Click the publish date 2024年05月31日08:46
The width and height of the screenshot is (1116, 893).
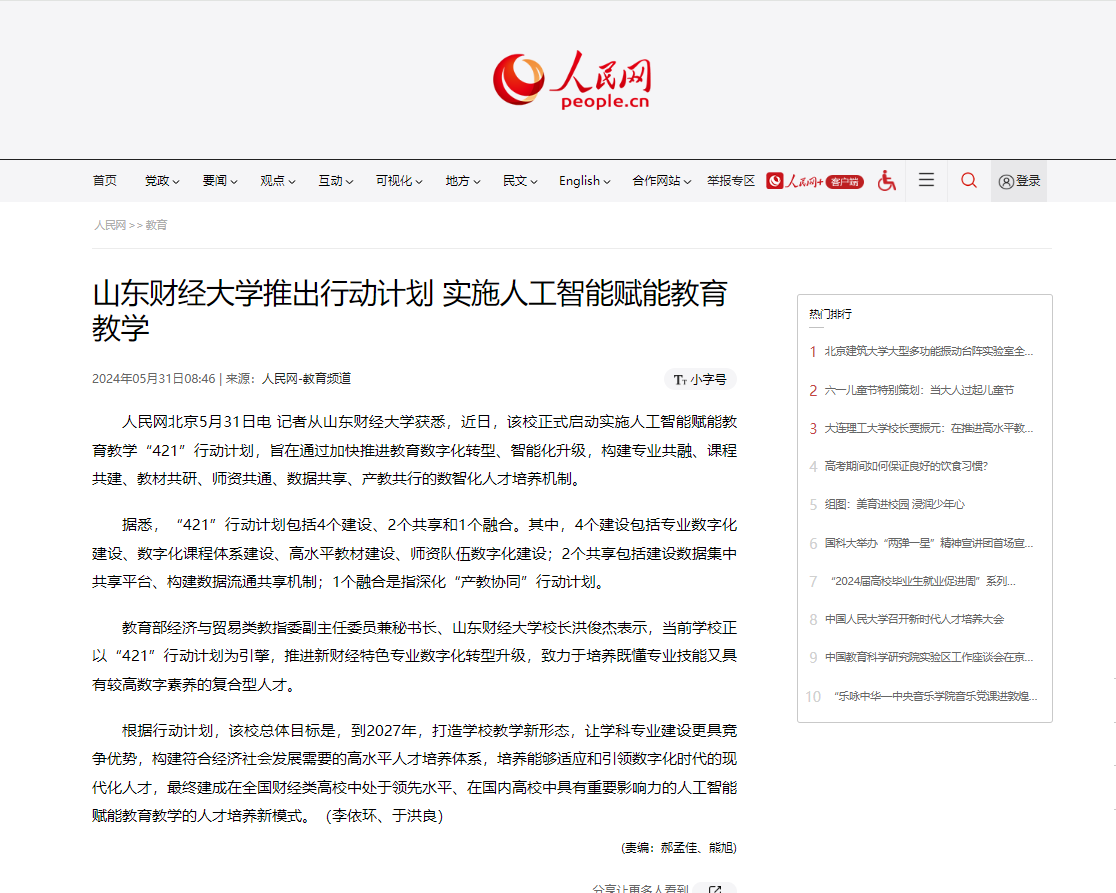[153, 379]
